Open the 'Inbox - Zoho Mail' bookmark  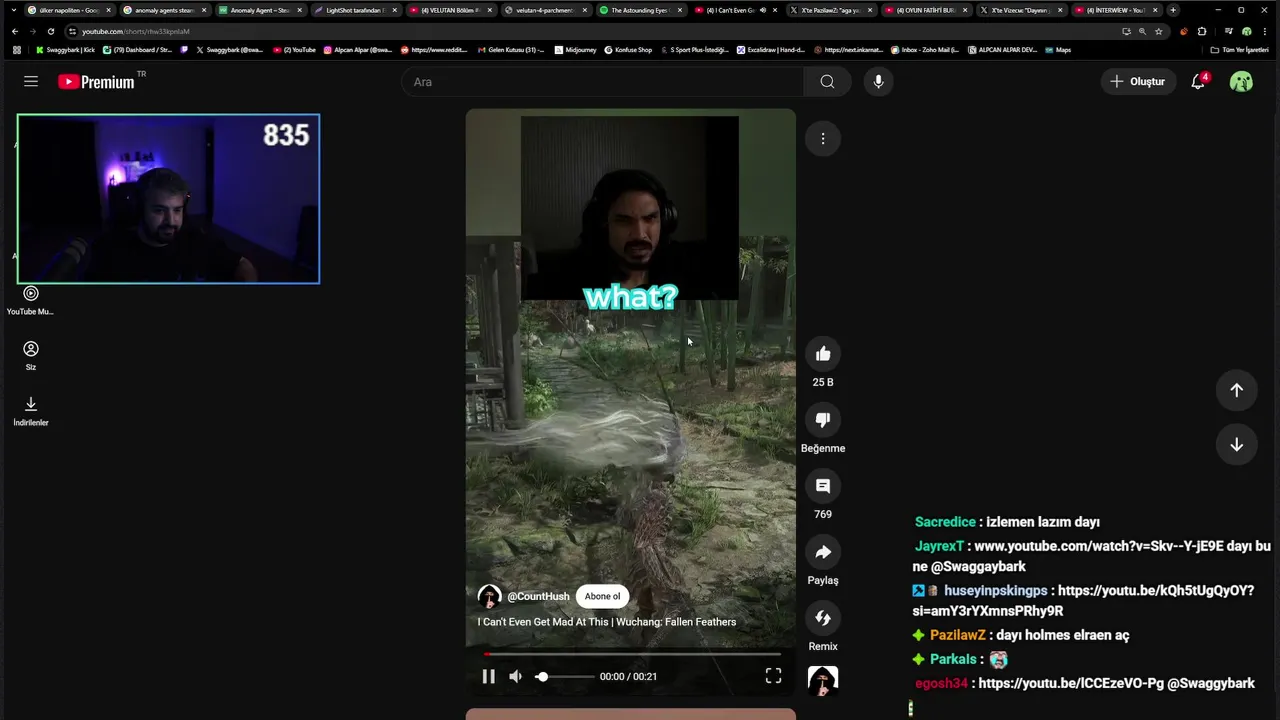[x=923, y=49]
